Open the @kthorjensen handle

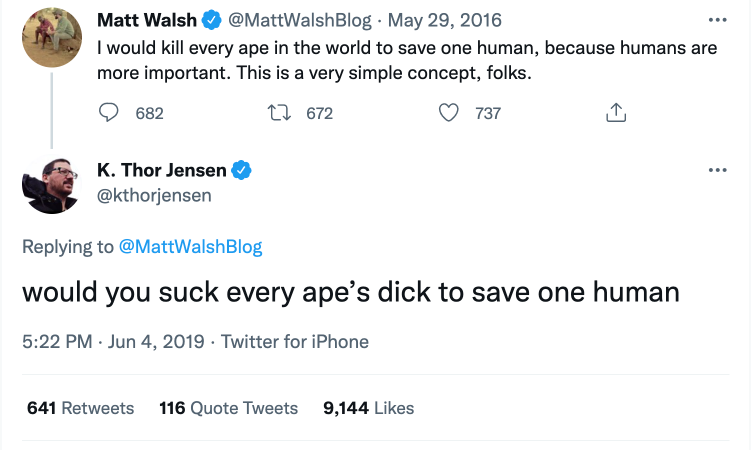(154, 195)
